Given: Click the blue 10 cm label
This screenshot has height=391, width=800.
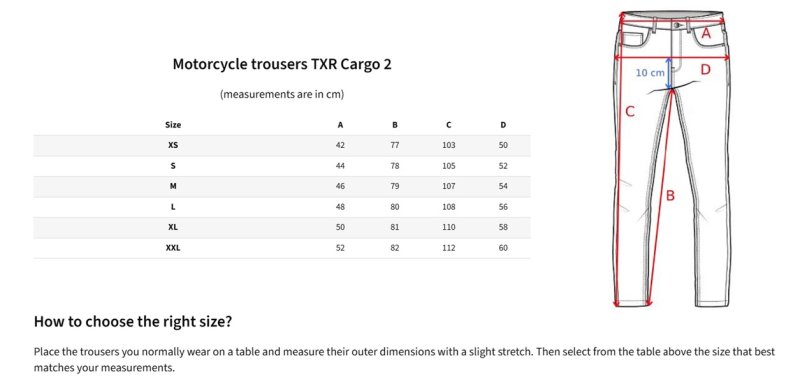Looking at the screenshot, I should [x=650, y=73].
